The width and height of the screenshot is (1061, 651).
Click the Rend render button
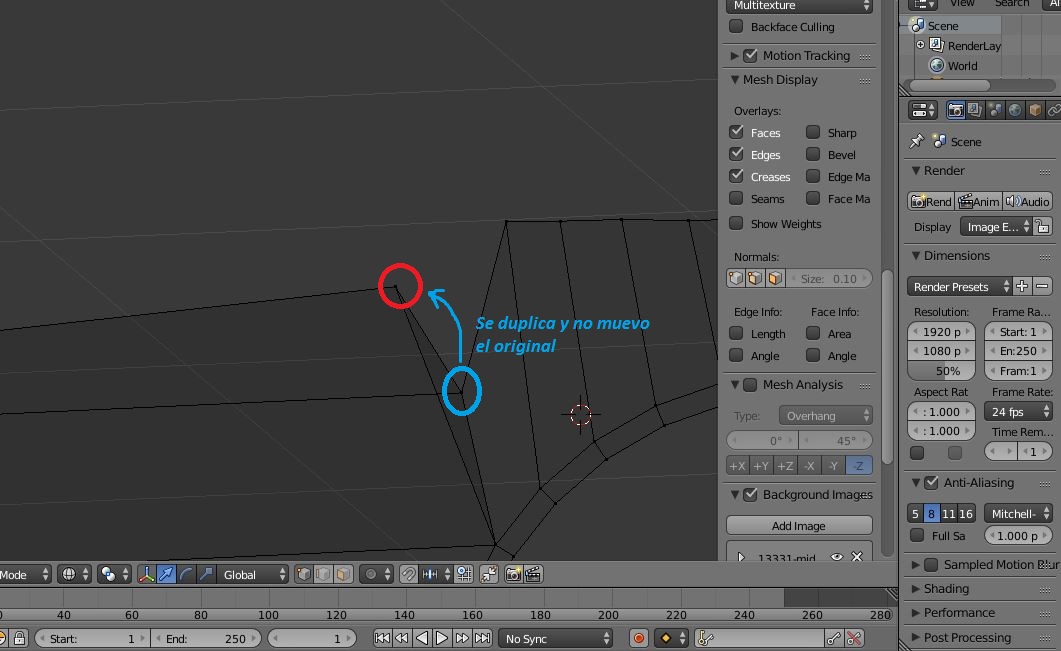pos(931,202)
